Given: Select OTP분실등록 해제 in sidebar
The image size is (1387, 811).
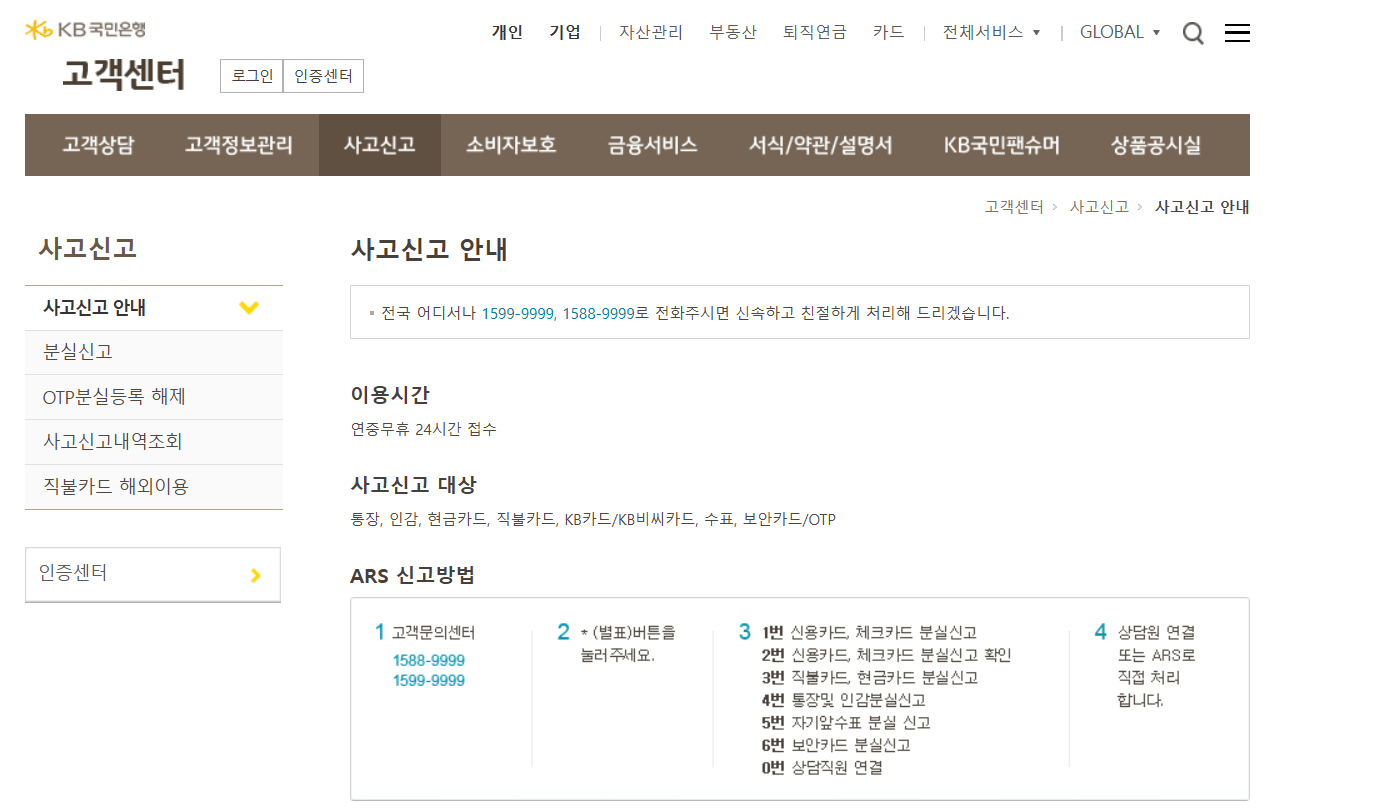Looking at the screenshot, I should pyautogui.click(x=114, y=397).
